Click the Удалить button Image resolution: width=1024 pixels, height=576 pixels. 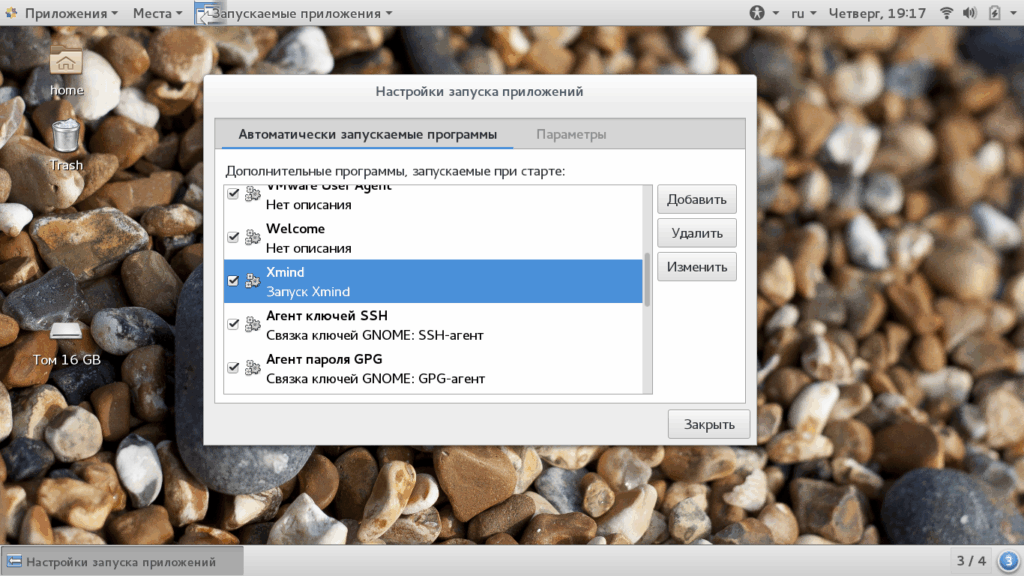coord(696,233)
